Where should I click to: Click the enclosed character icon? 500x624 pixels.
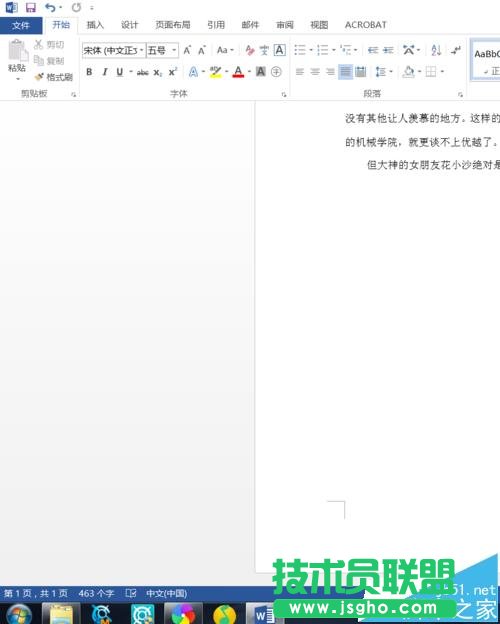point(276,72)
